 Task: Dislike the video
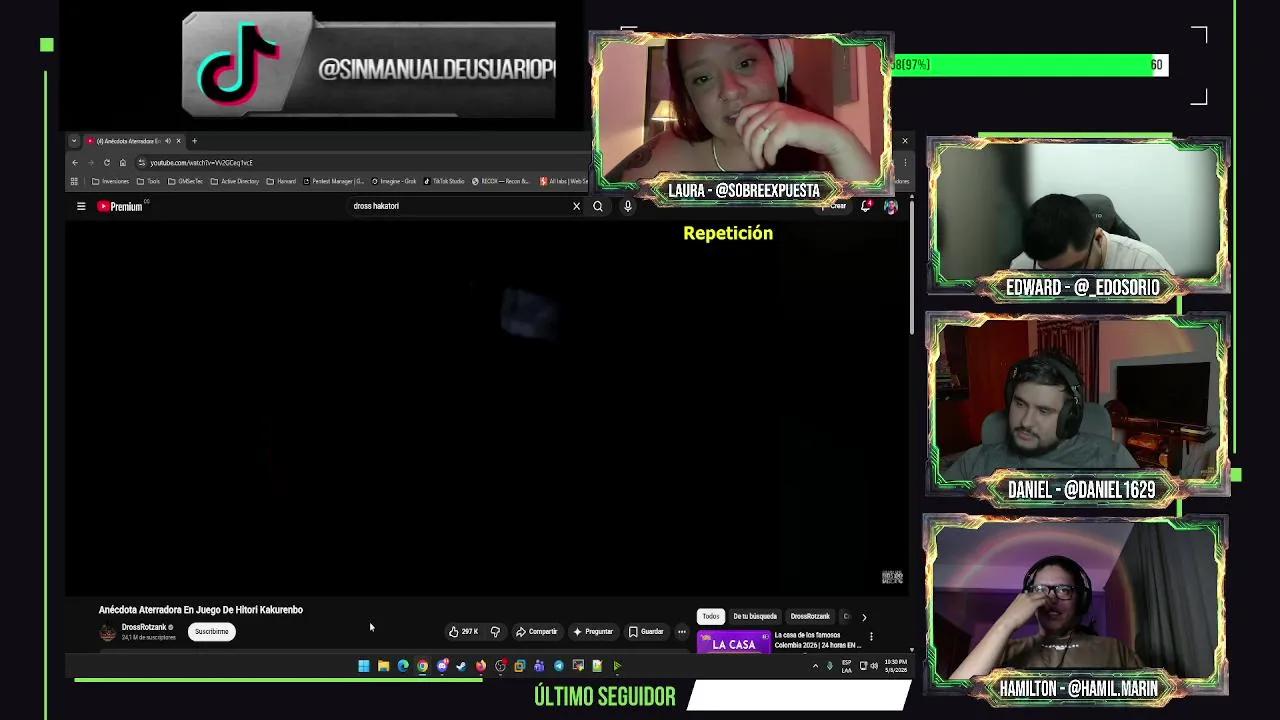(x=495, y=631)
